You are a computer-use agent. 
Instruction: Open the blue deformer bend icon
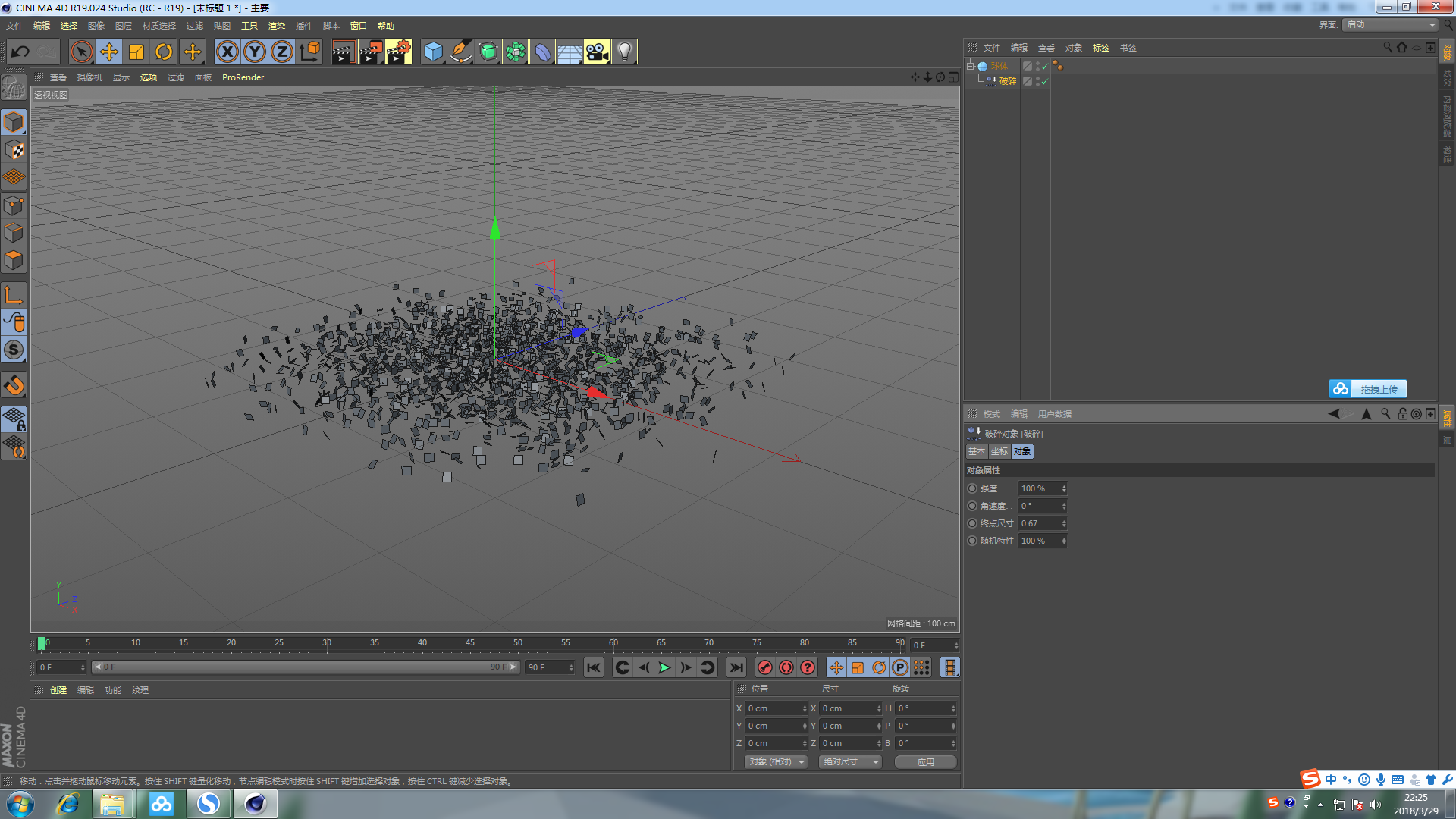[542, 52]
